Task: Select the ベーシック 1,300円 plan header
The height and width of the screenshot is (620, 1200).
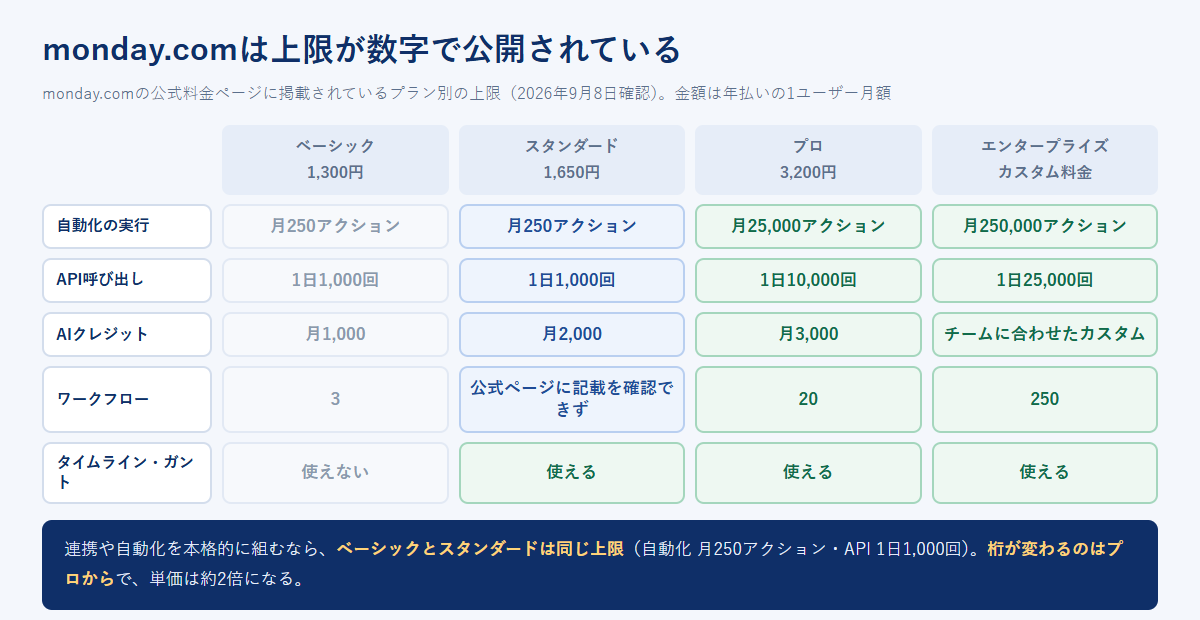Action: click(335, 160)
